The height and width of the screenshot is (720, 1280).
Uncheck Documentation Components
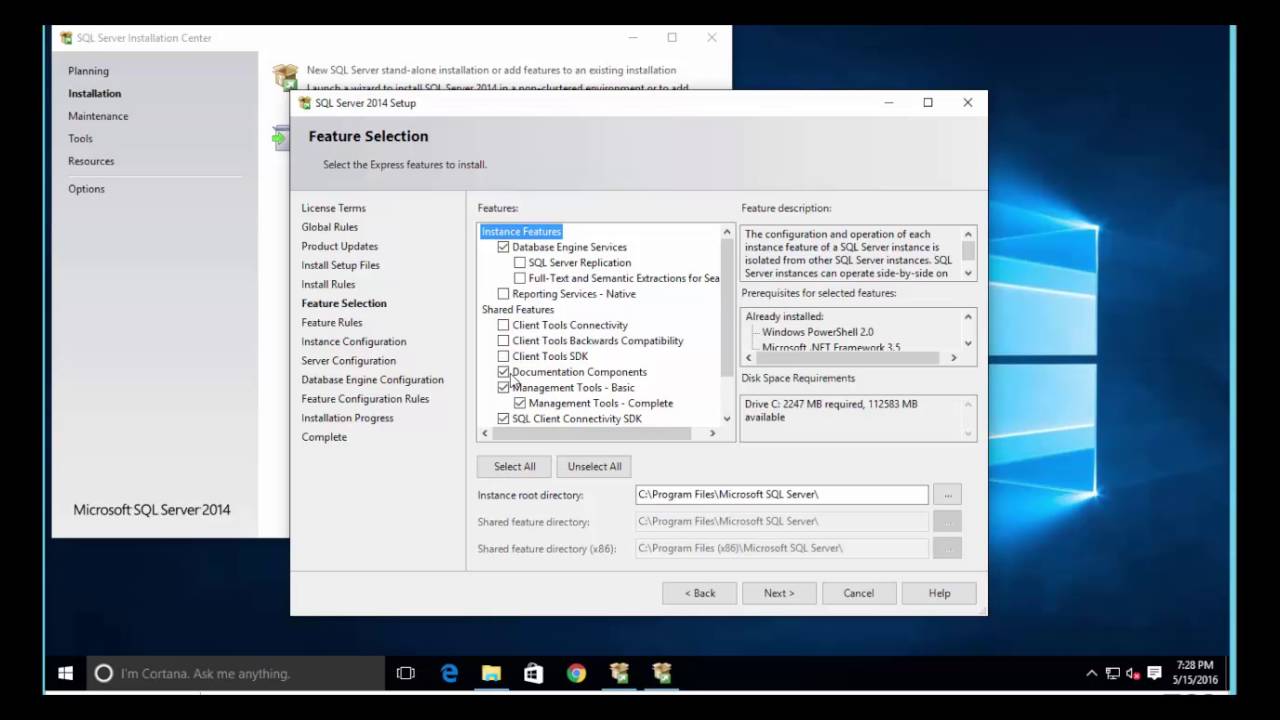tap(503, 372)
